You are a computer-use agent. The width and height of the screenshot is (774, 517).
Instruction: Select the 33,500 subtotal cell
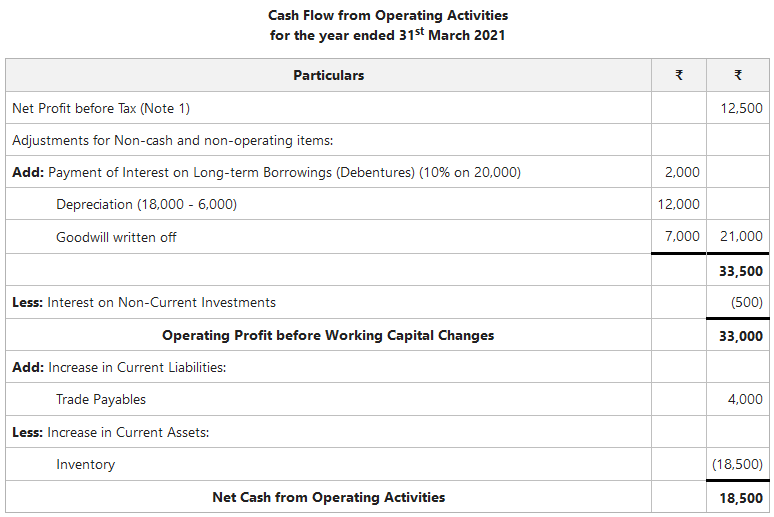click(741, 270)
